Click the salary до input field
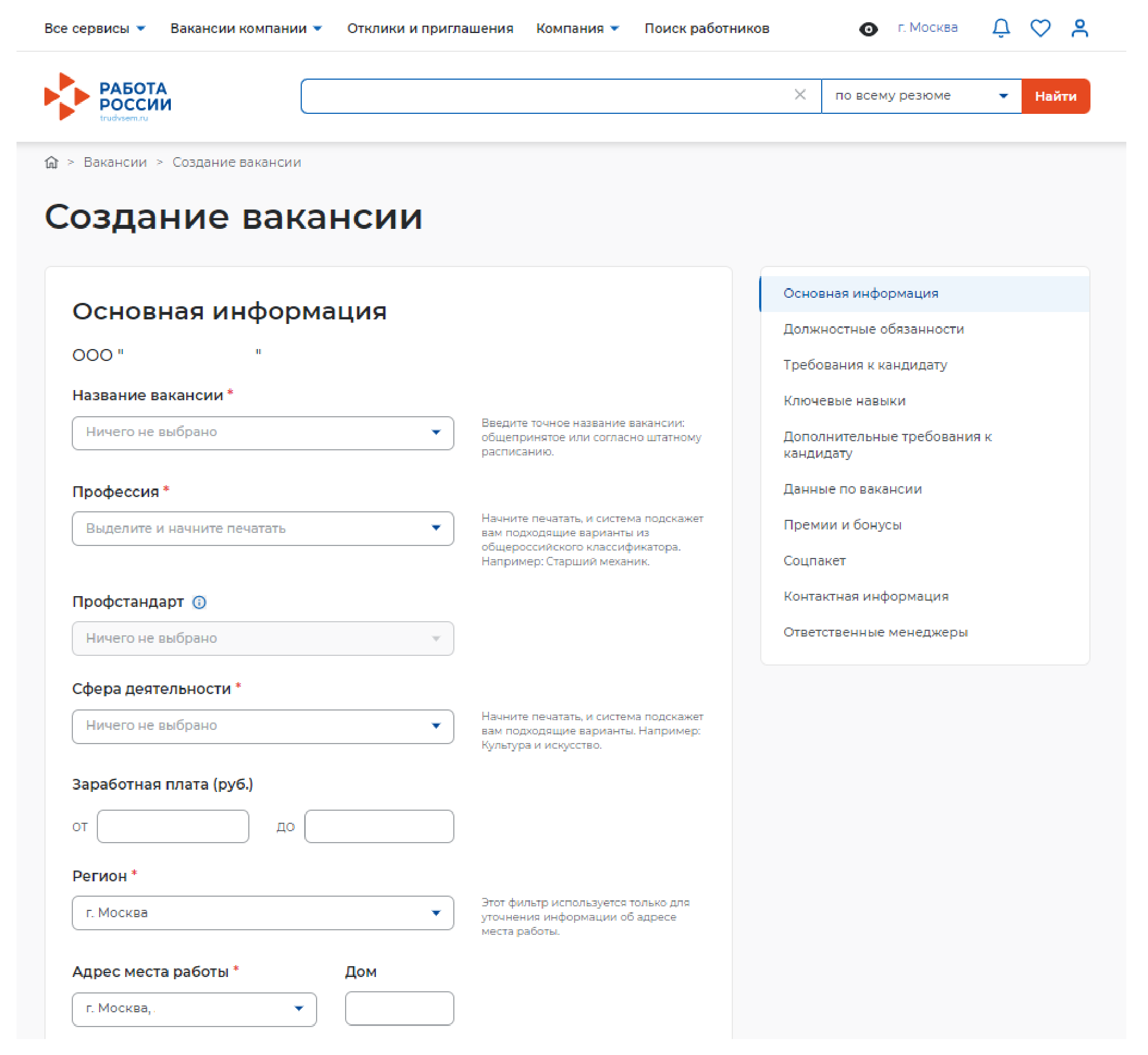Screen dimensions: 1148x1055 point(379,827)
